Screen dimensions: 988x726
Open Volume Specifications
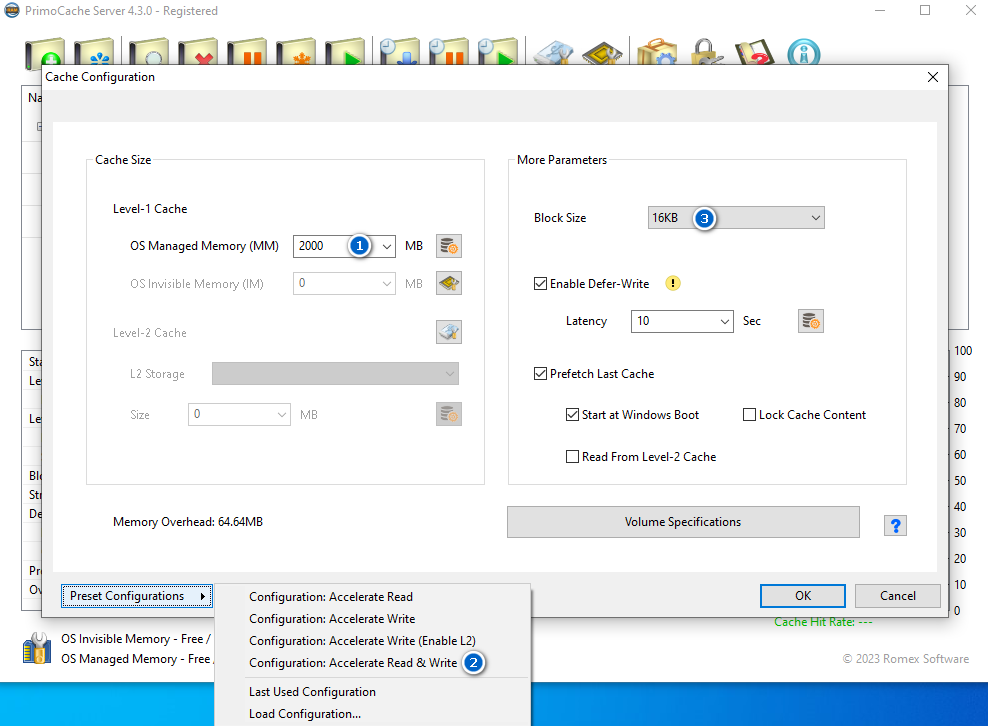click(x=683, y=522)
